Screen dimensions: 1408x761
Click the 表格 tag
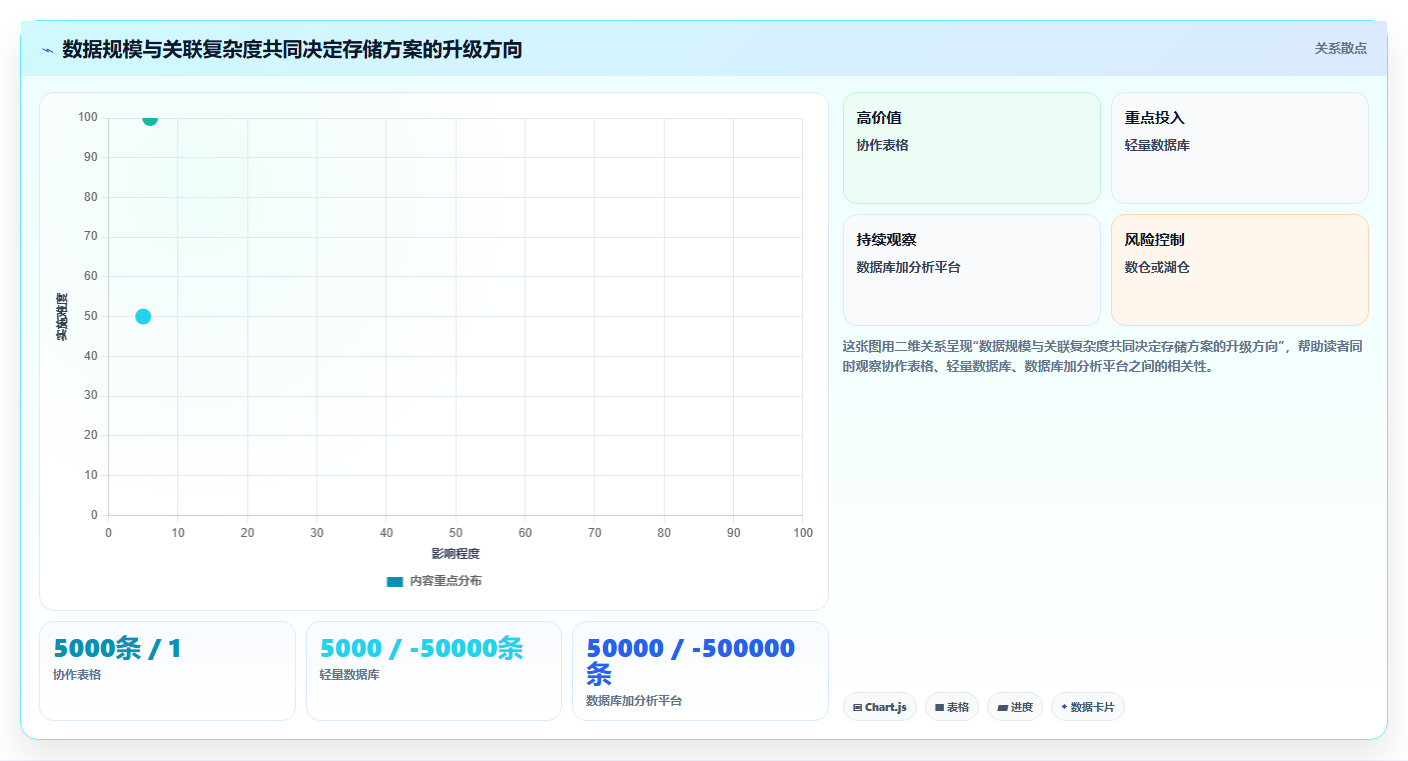tap(952, 707)
